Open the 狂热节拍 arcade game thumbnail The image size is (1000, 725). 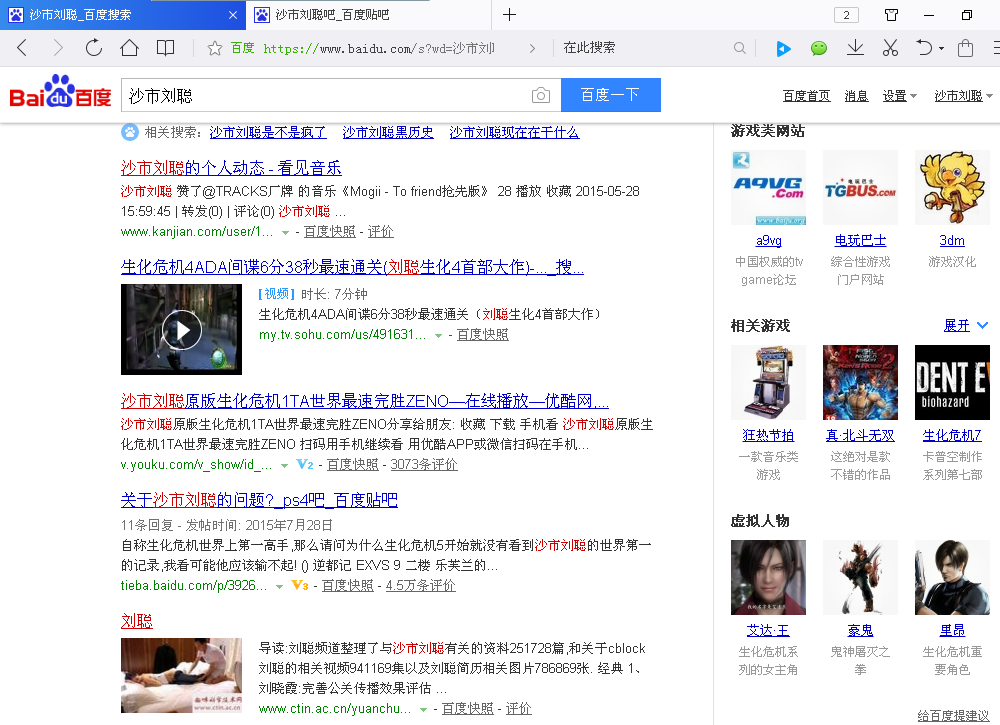(768, 383)
